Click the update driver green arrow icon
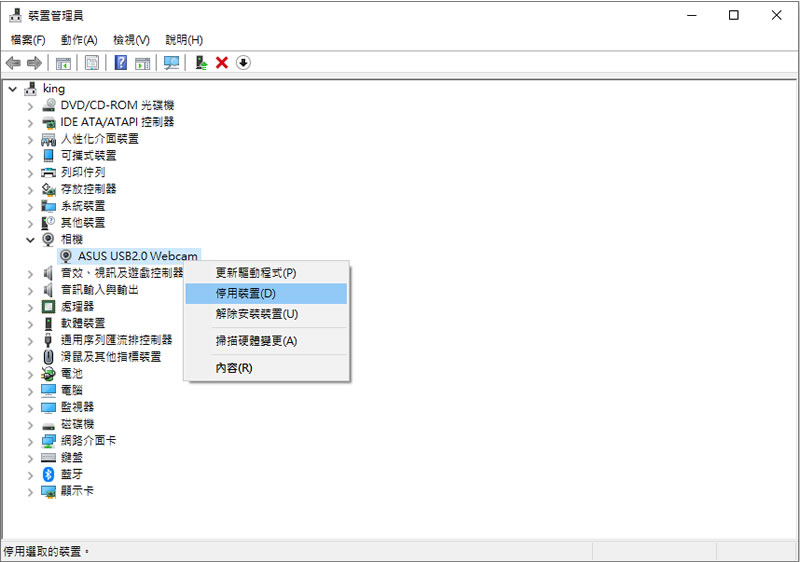This screenshot has width=800, height=562. pyautogui.click(x=201, y=63)
